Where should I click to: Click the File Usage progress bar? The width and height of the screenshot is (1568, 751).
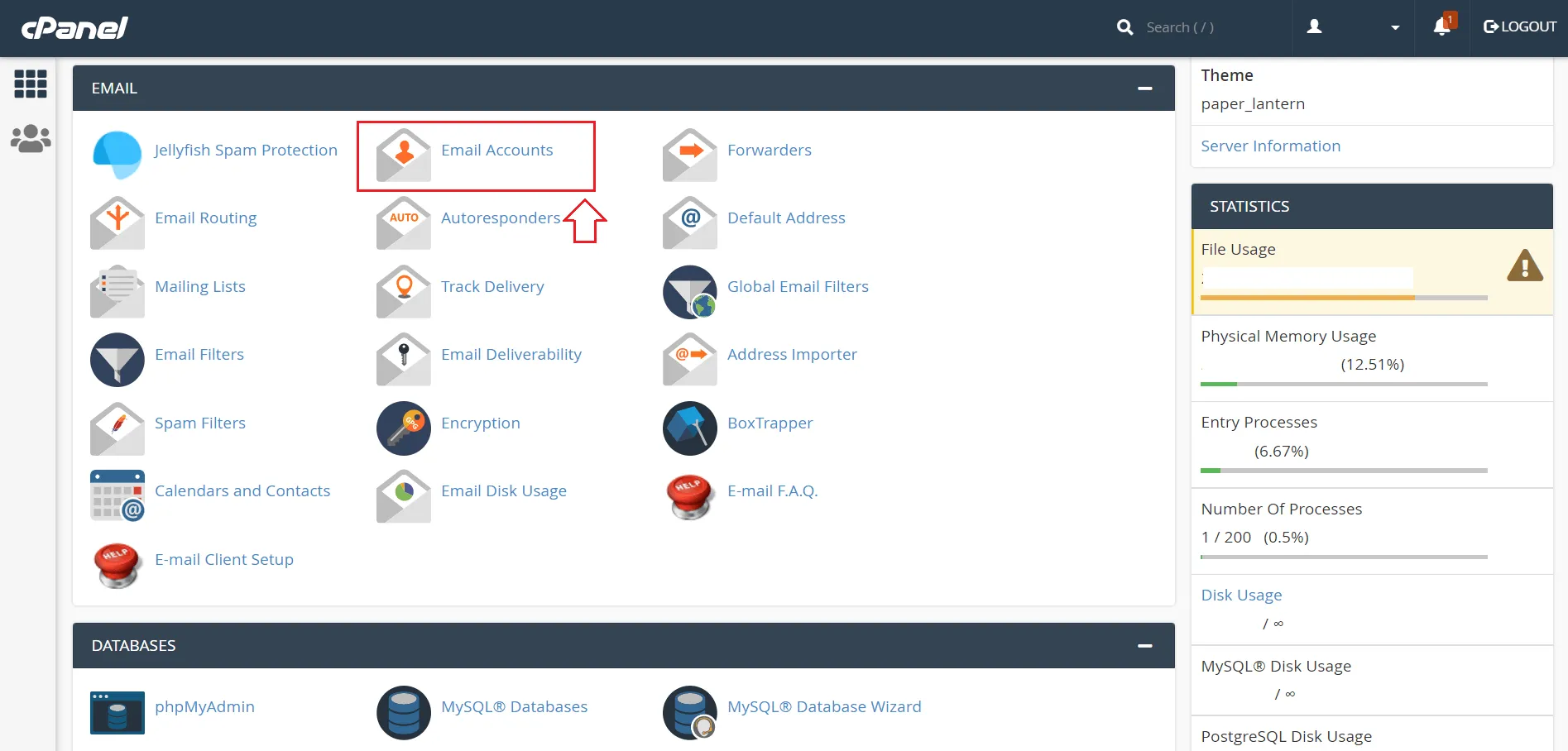[1344, 298]
